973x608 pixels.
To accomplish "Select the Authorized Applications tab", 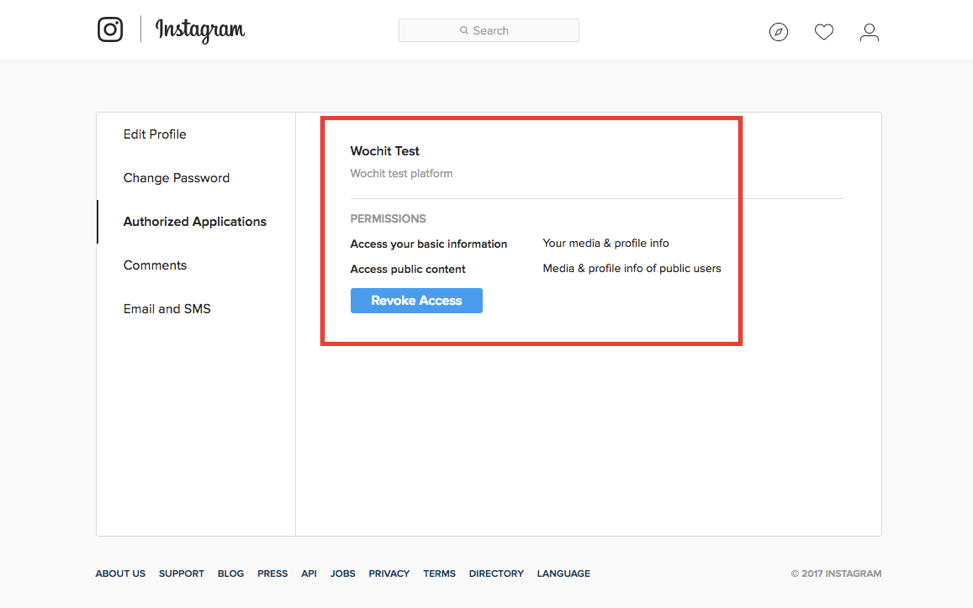I will click(195, 221).
